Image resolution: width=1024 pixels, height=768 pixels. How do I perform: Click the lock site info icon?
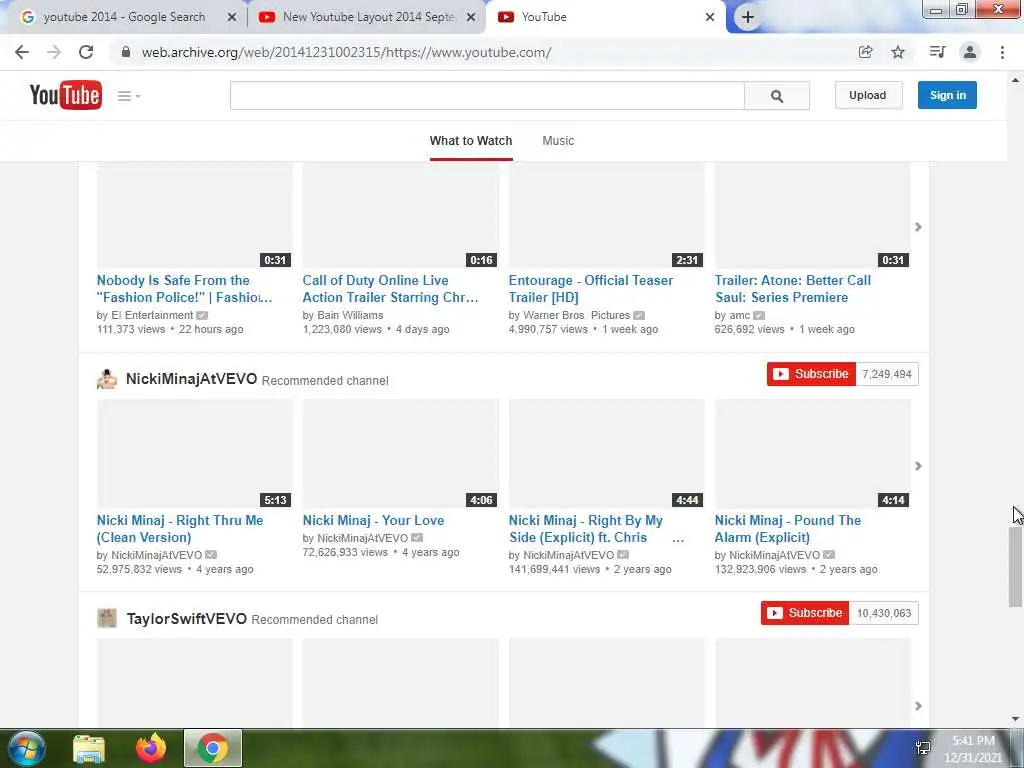(126, 52)
